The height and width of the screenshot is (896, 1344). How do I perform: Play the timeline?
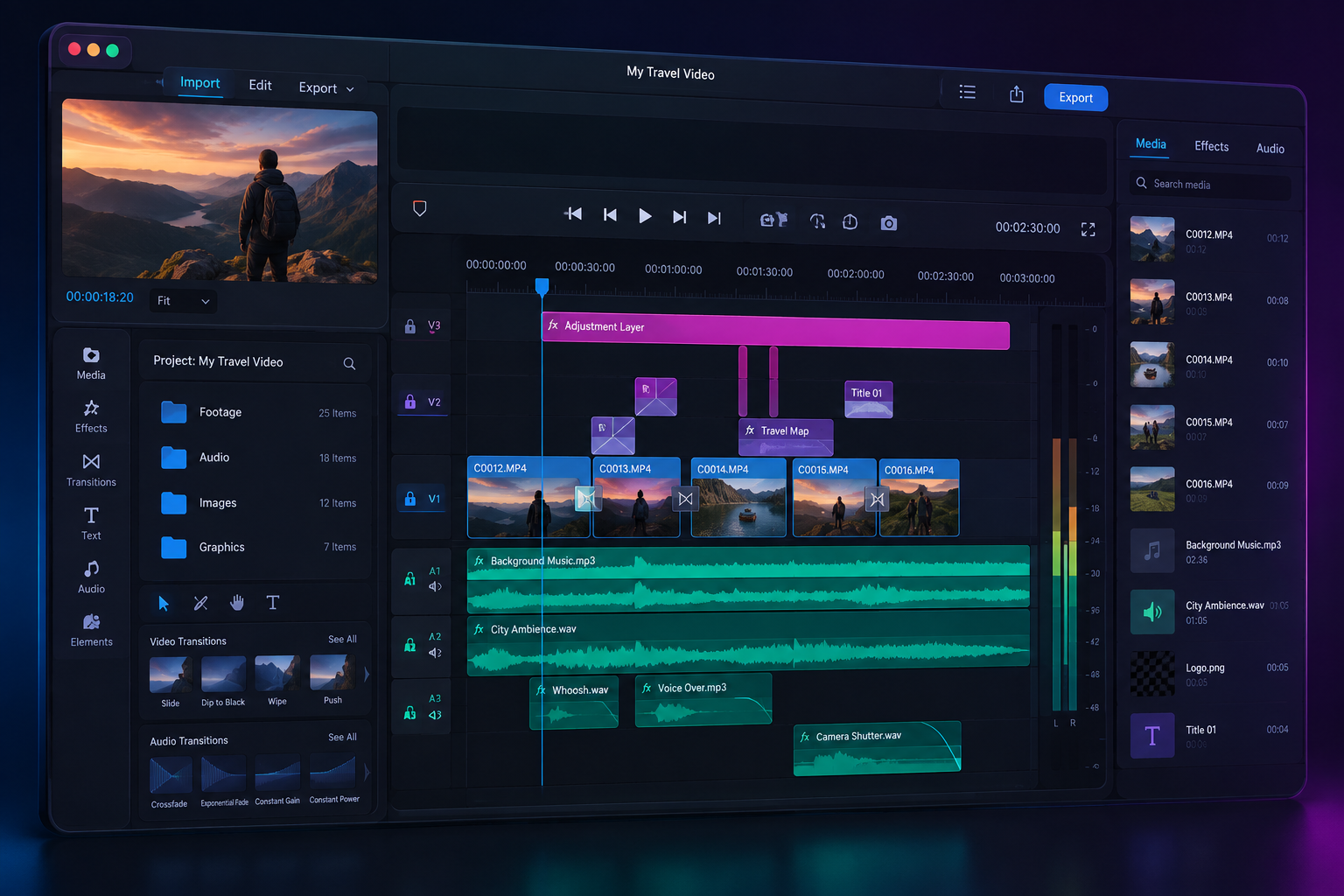click(645, 215)
